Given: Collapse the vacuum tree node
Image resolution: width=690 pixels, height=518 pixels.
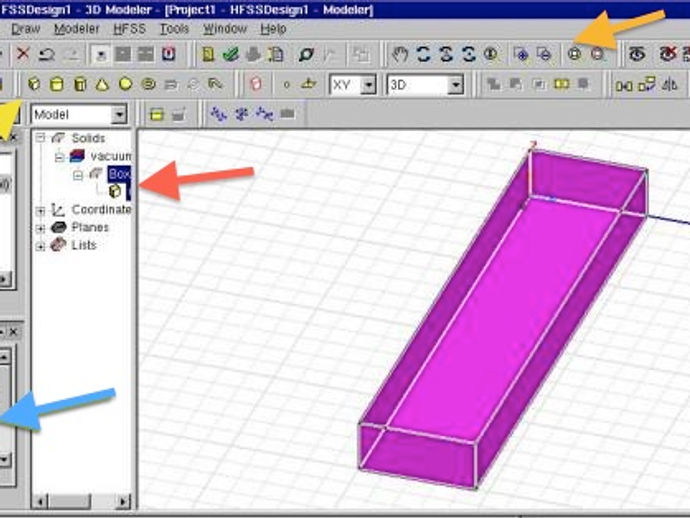Looking at the screenshot, I should [x=59, y=157].
